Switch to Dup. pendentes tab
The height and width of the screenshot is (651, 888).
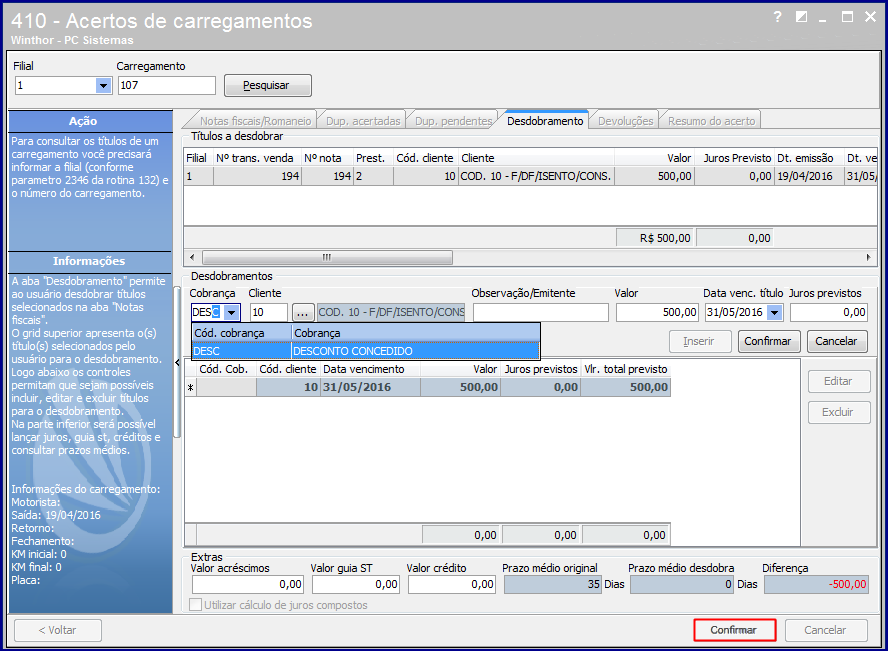pos(453,121)
